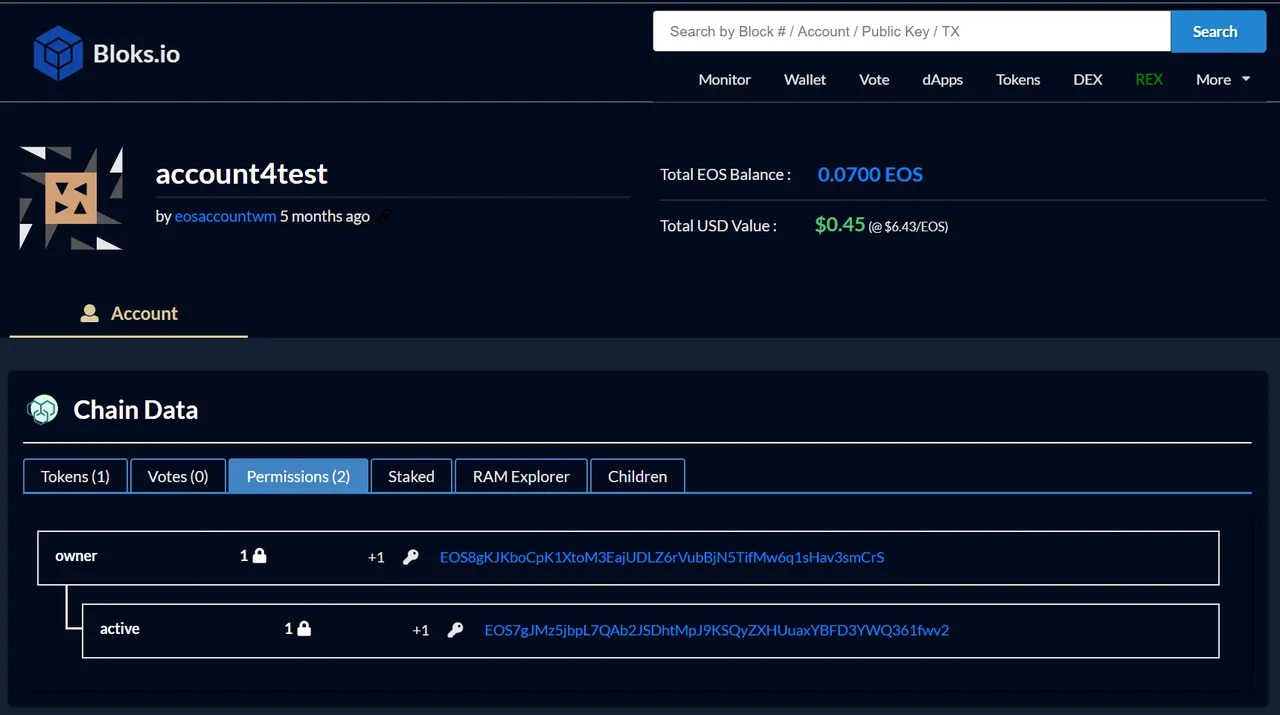Open the Children tab
Image resolution: width=1280 pixels, height=715 pixels.
(637, 476)
